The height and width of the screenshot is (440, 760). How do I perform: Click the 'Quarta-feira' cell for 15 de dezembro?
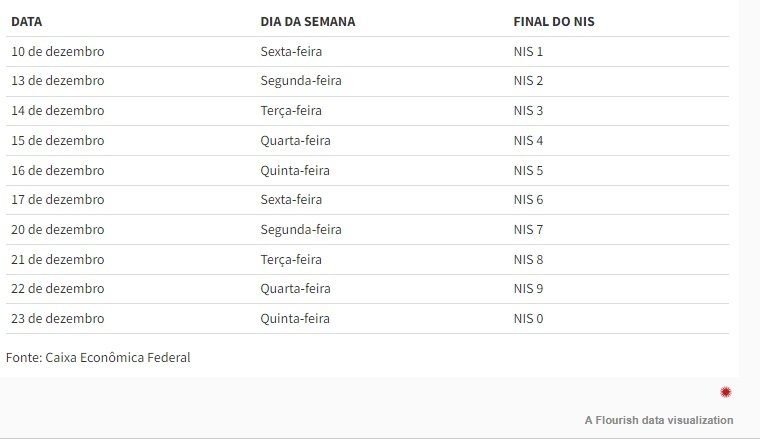pyautogui.click(x=295, y=141)
